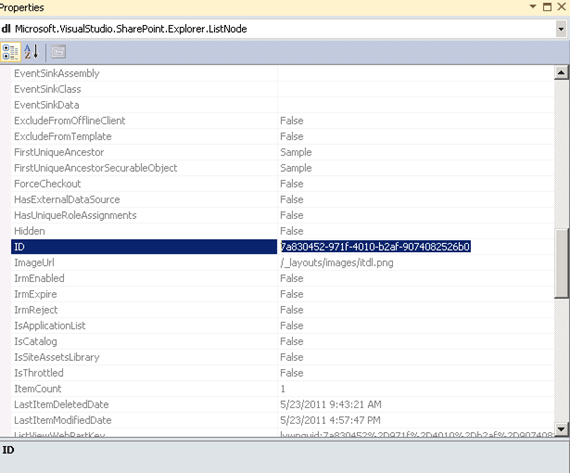The height and width of the screenshot is (473, 570).
Task: Select the LastItemDeletedDate property
Action: pos(61,404)
